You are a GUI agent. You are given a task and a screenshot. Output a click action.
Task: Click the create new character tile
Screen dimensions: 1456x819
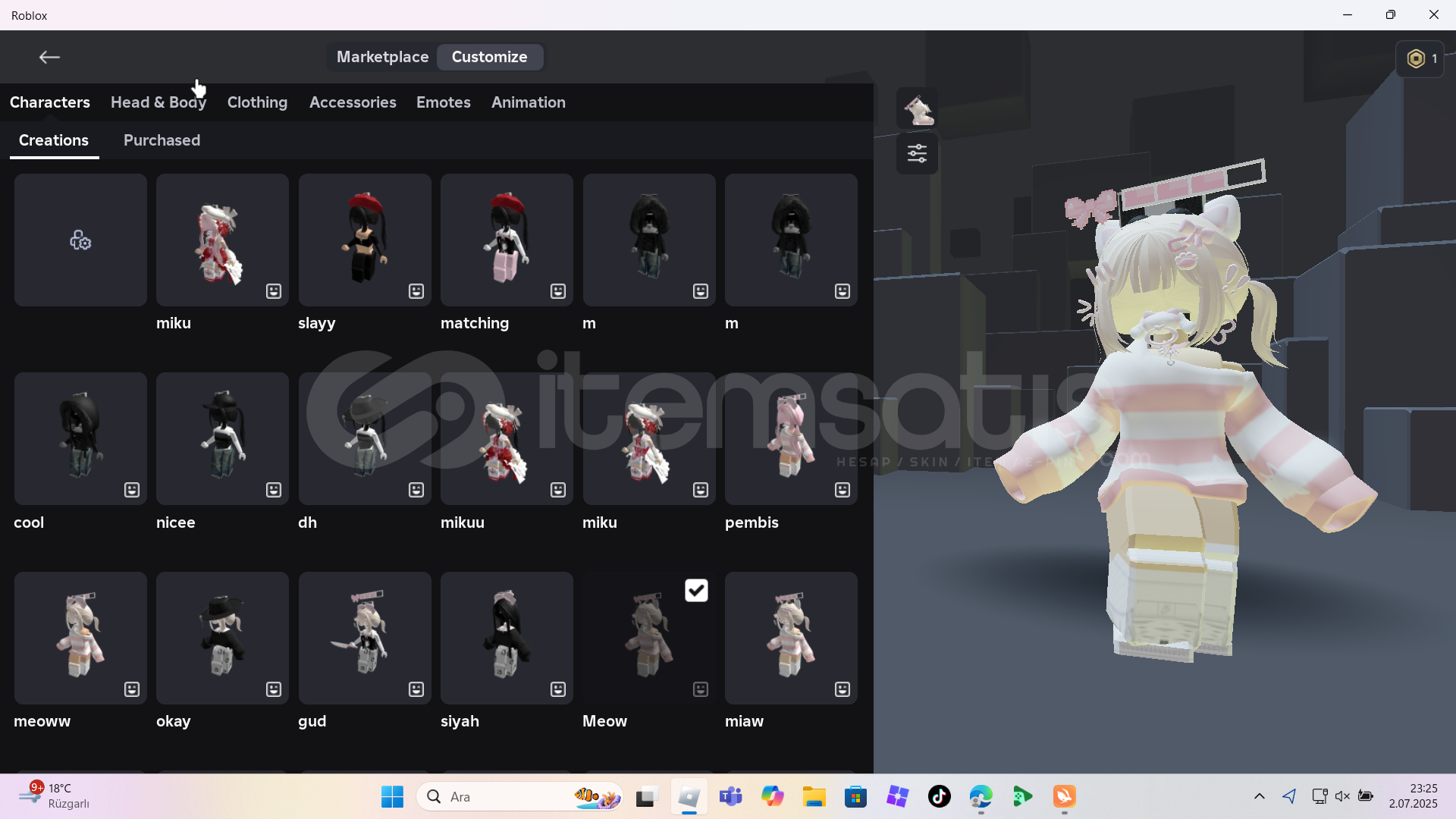pyautogui.click(x=80, y=240)
